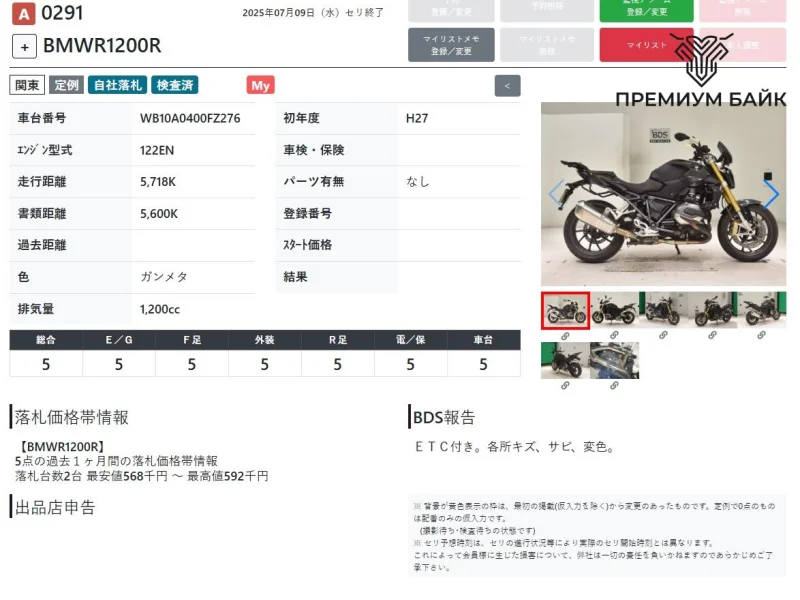800x600 pixels.
Task: Click the 自社落札 status badge
Action: tap(117, 86)
